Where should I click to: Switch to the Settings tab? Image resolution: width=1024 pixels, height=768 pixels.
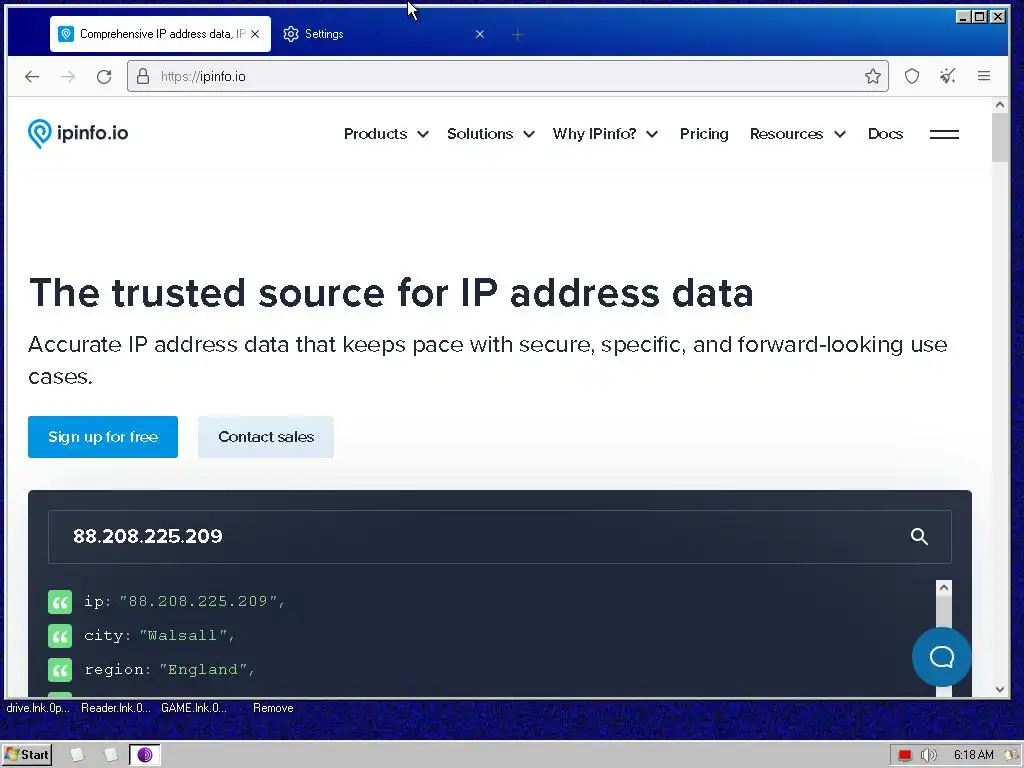click(x=385, y=34)
